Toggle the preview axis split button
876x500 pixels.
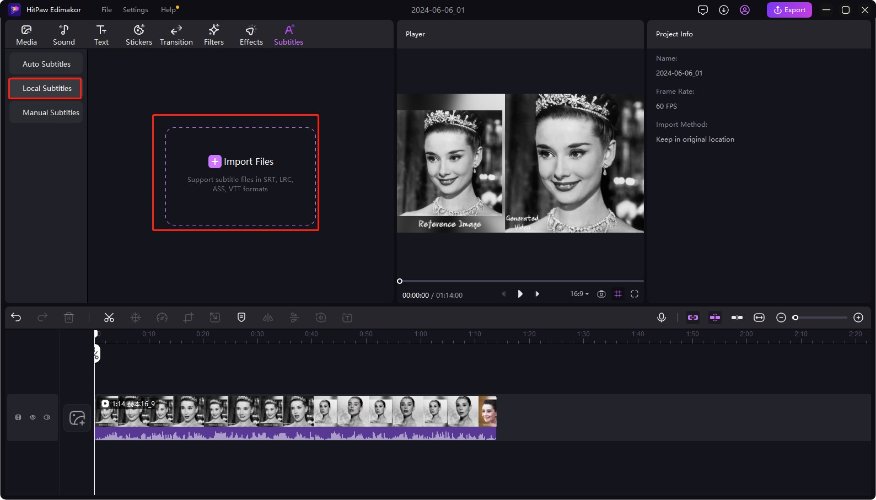point(737,317)
